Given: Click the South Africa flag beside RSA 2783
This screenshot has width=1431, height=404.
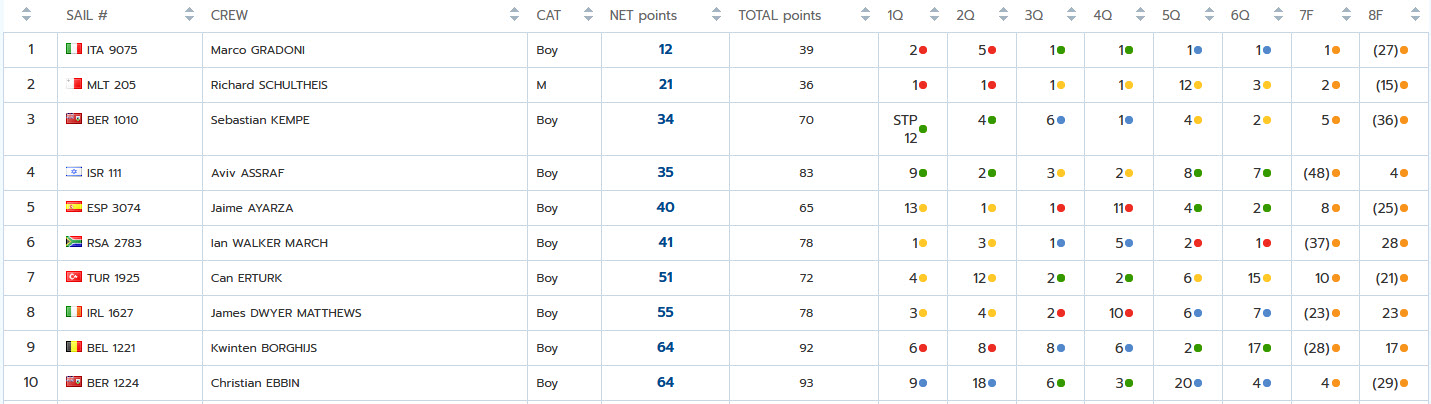Looking at the screenshot, I should coord(74,242).
